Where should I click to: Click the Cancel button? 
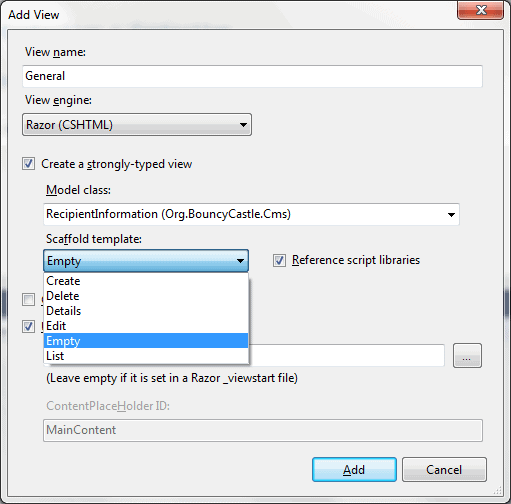click(x=444, y=470)
